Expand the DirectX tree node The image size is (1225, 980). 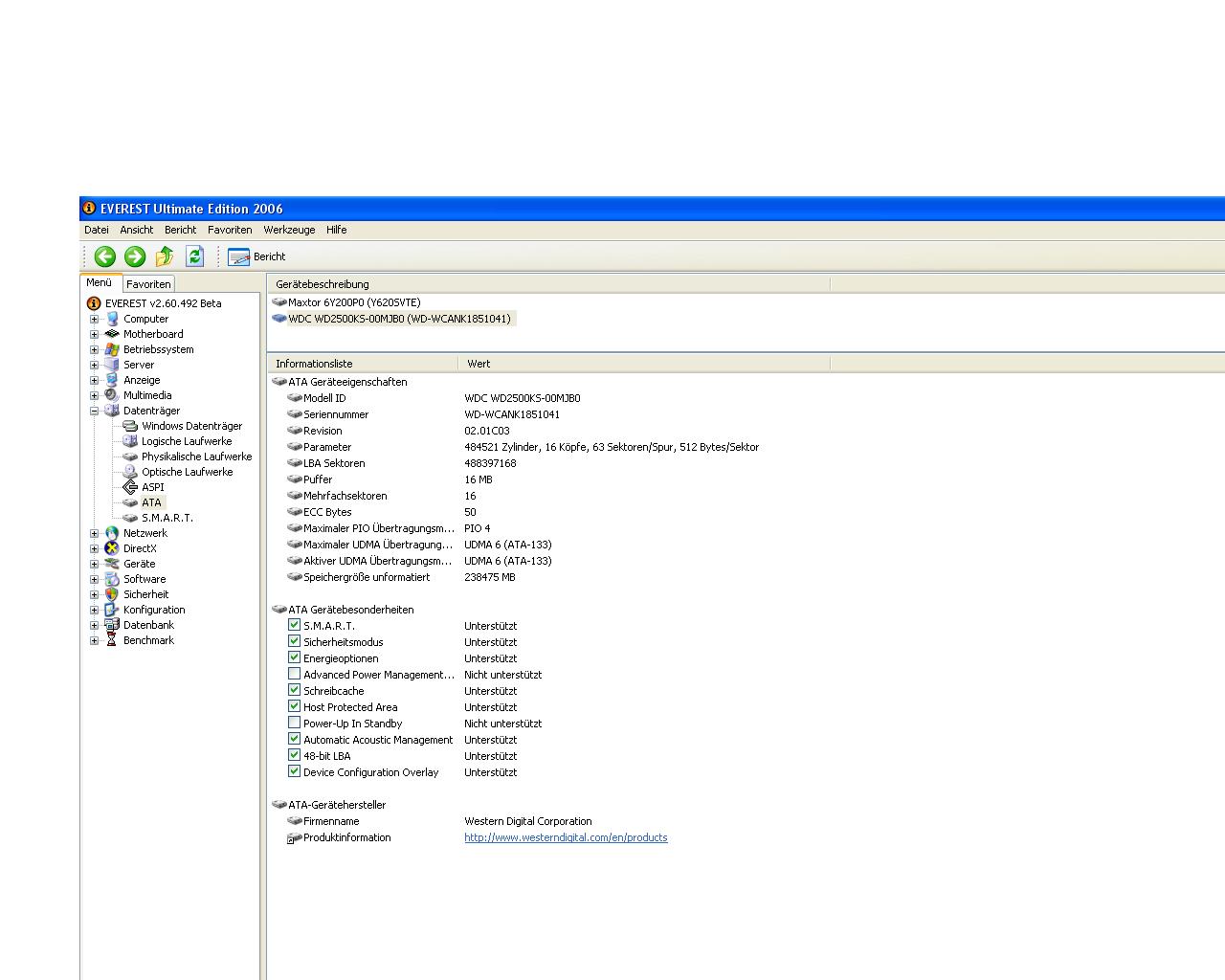point(94,548)
